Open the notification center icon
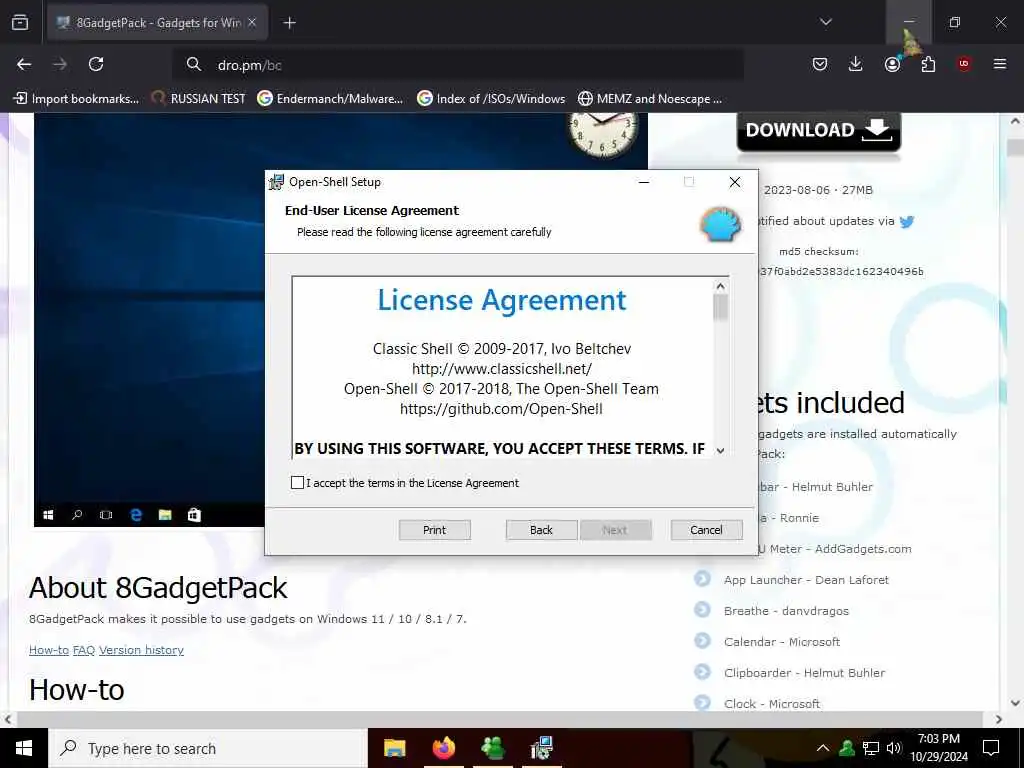 [x=991, y=748]
